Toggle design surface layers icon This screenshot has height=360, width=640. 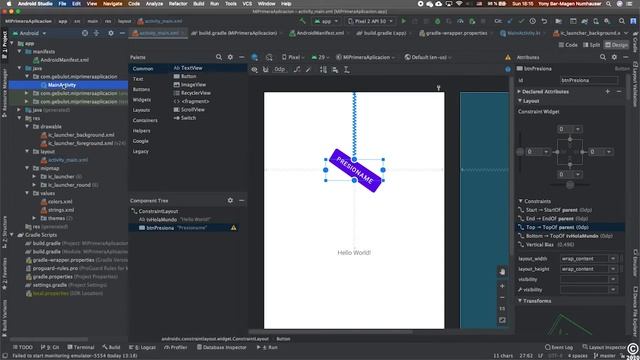click(x=255, y=58)
